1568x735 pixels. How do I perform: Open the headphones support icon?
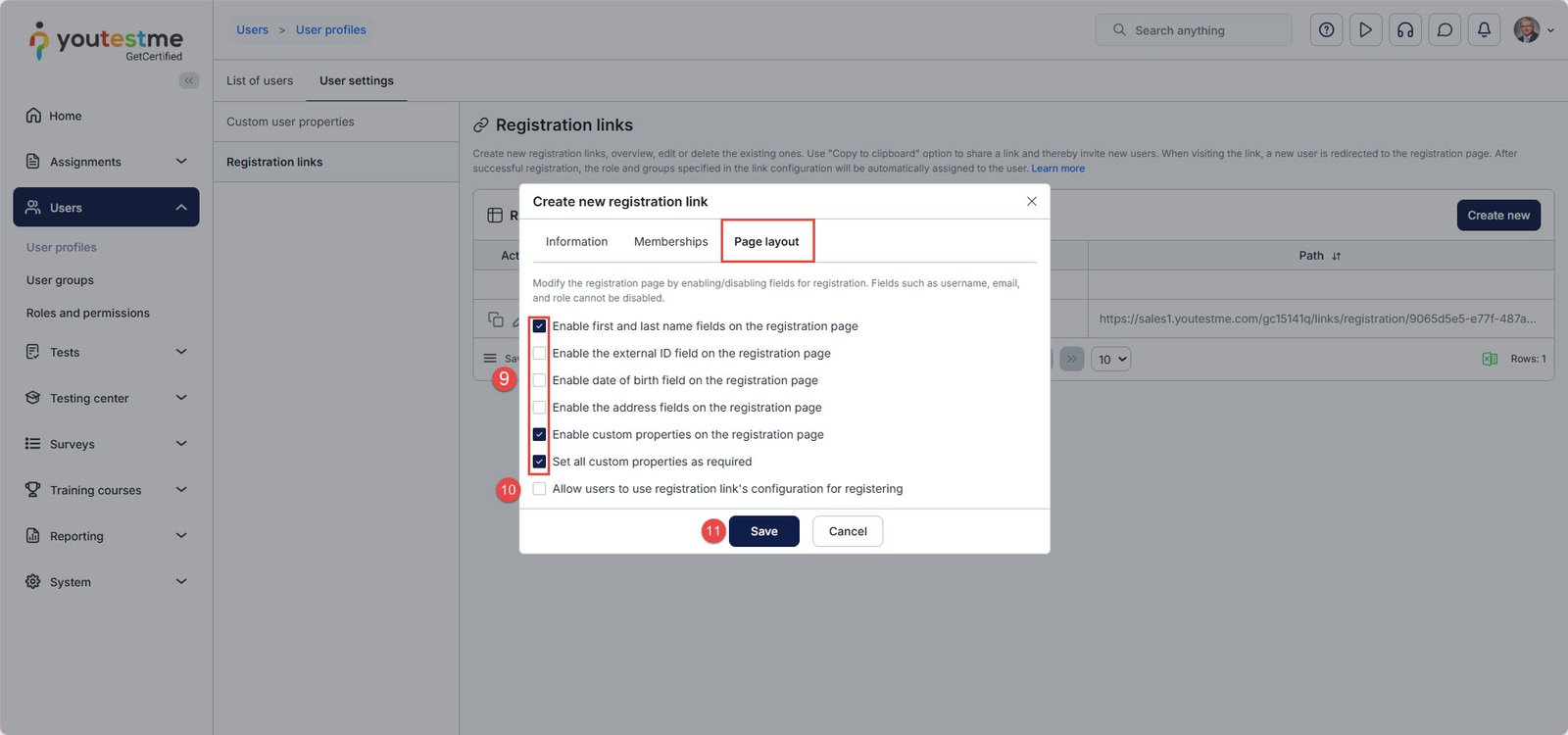click(x=1405, y=30)
